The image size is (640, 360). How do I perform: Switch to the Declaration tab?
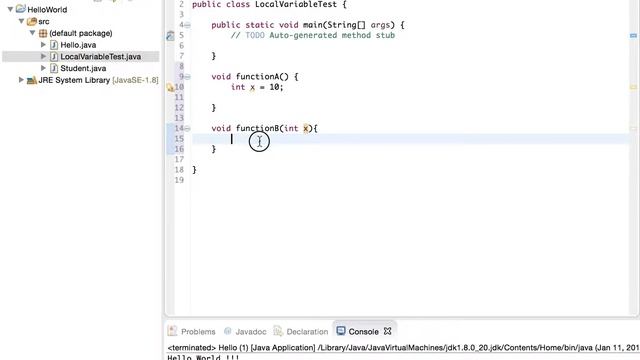[307, 331]
